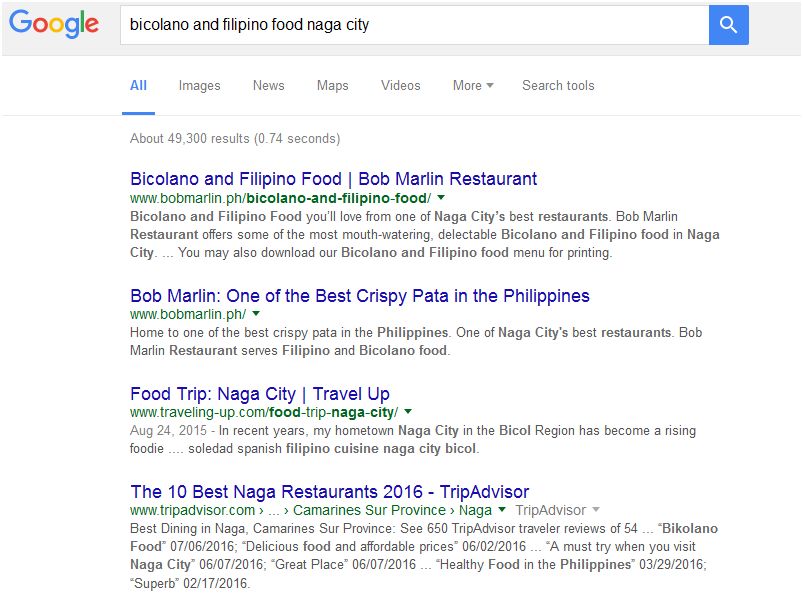Image resolution: width=803 pixels, height=599 pixels.
Task: Select the All results tab
Action: pyautogui.click(x=138, y=86)
